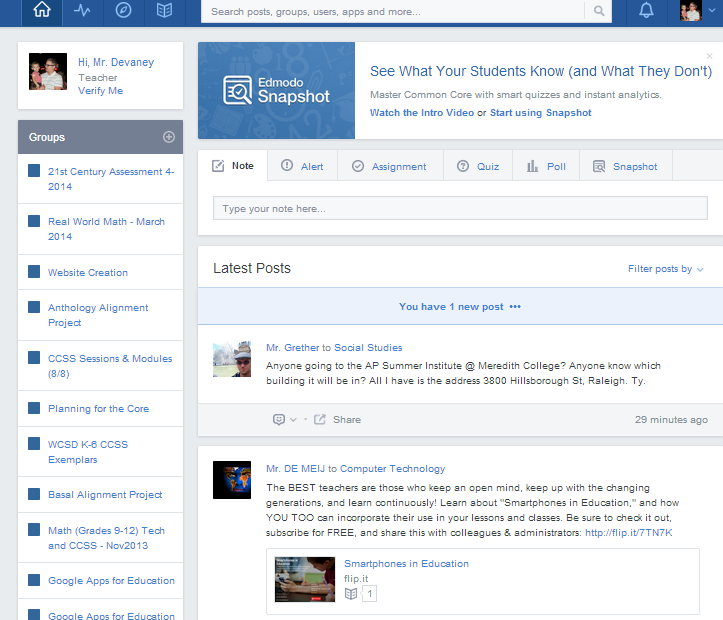The width and height of the screenshot is (723, 620).
Task: Switch to the Assignment tab
Action: (x=390, y=166)
